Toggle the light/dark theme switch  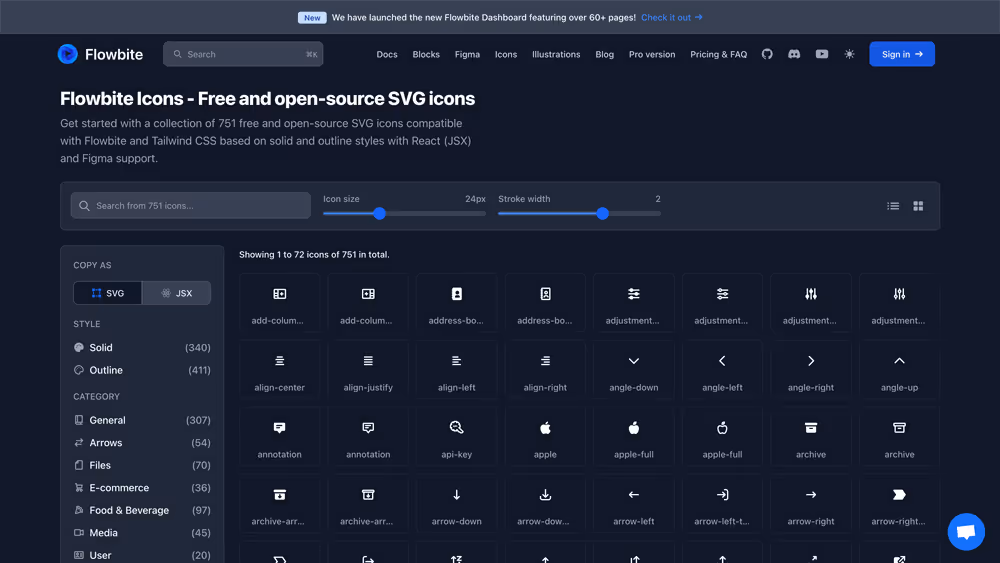[850, 54]
